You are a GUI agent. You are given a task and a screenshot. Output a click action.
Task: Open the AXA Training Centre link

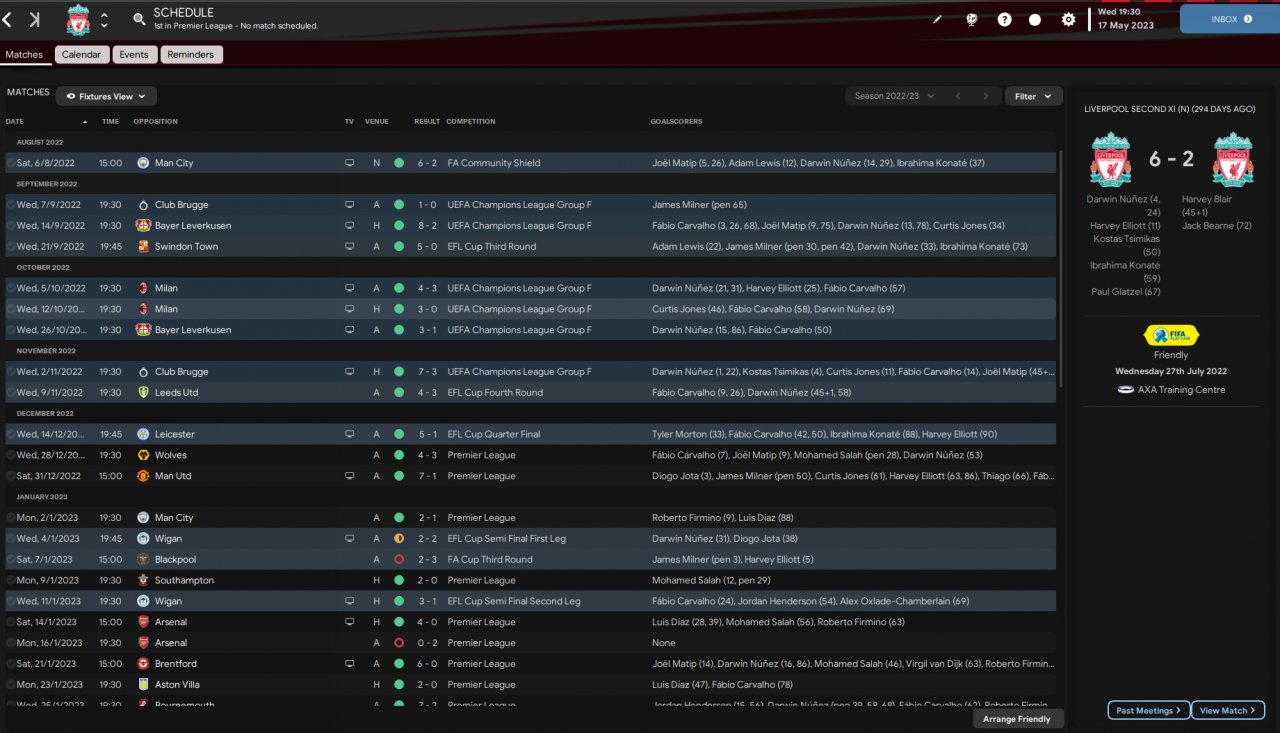(x=1181, y=390)
